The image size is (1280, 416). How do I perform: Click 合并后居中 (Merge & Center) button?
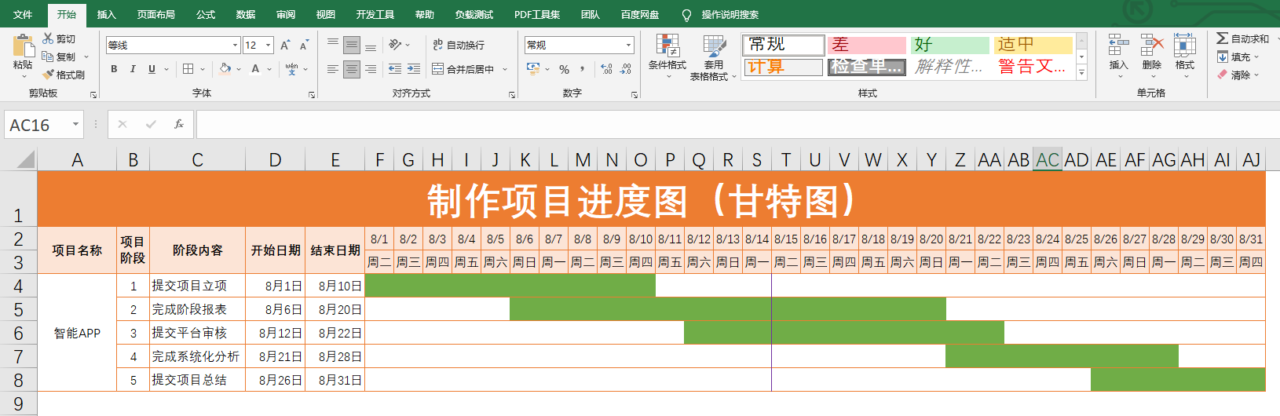pos(464,69)
